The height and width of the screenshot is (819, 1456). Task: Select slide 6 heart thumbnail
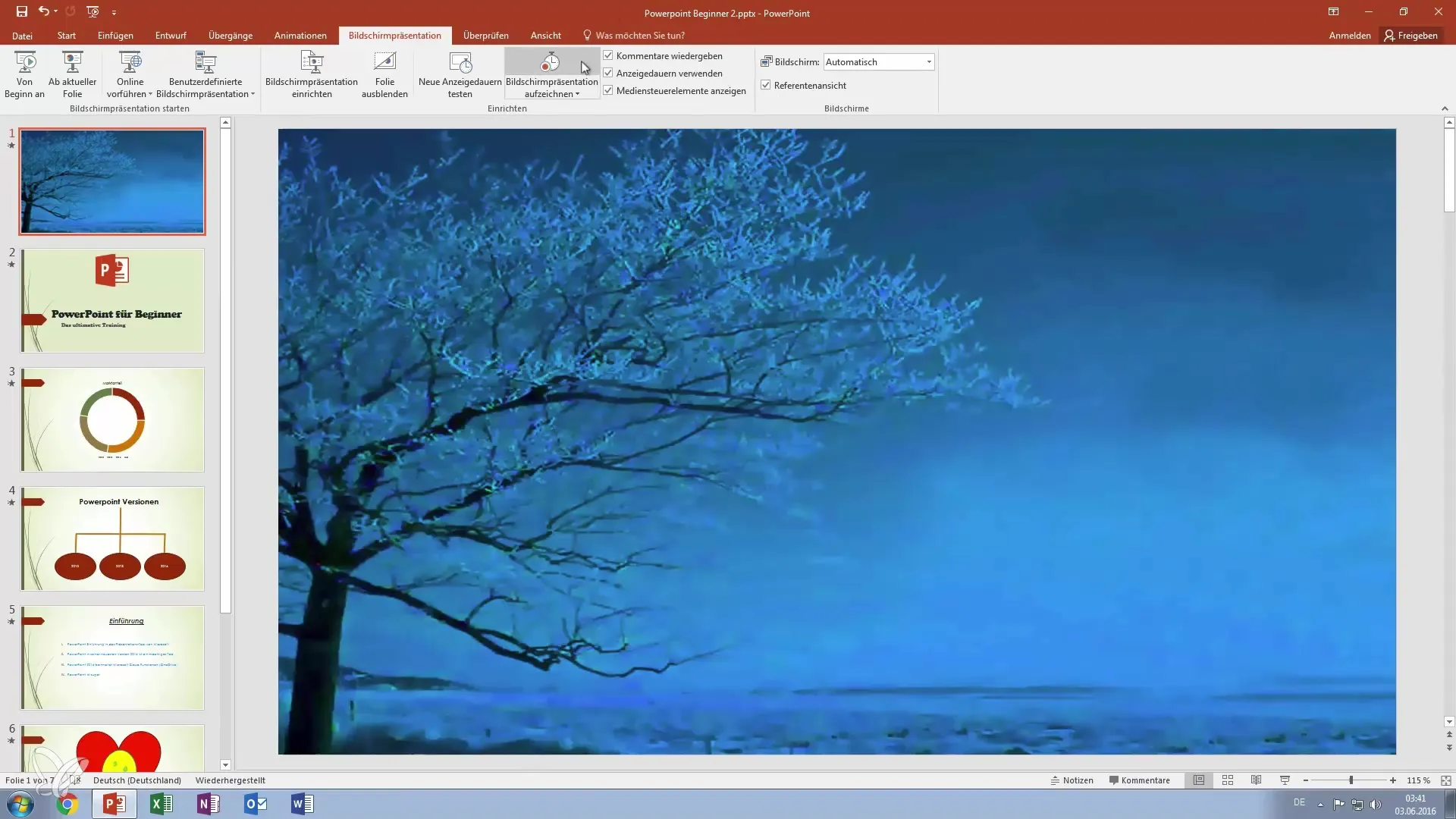112,748
